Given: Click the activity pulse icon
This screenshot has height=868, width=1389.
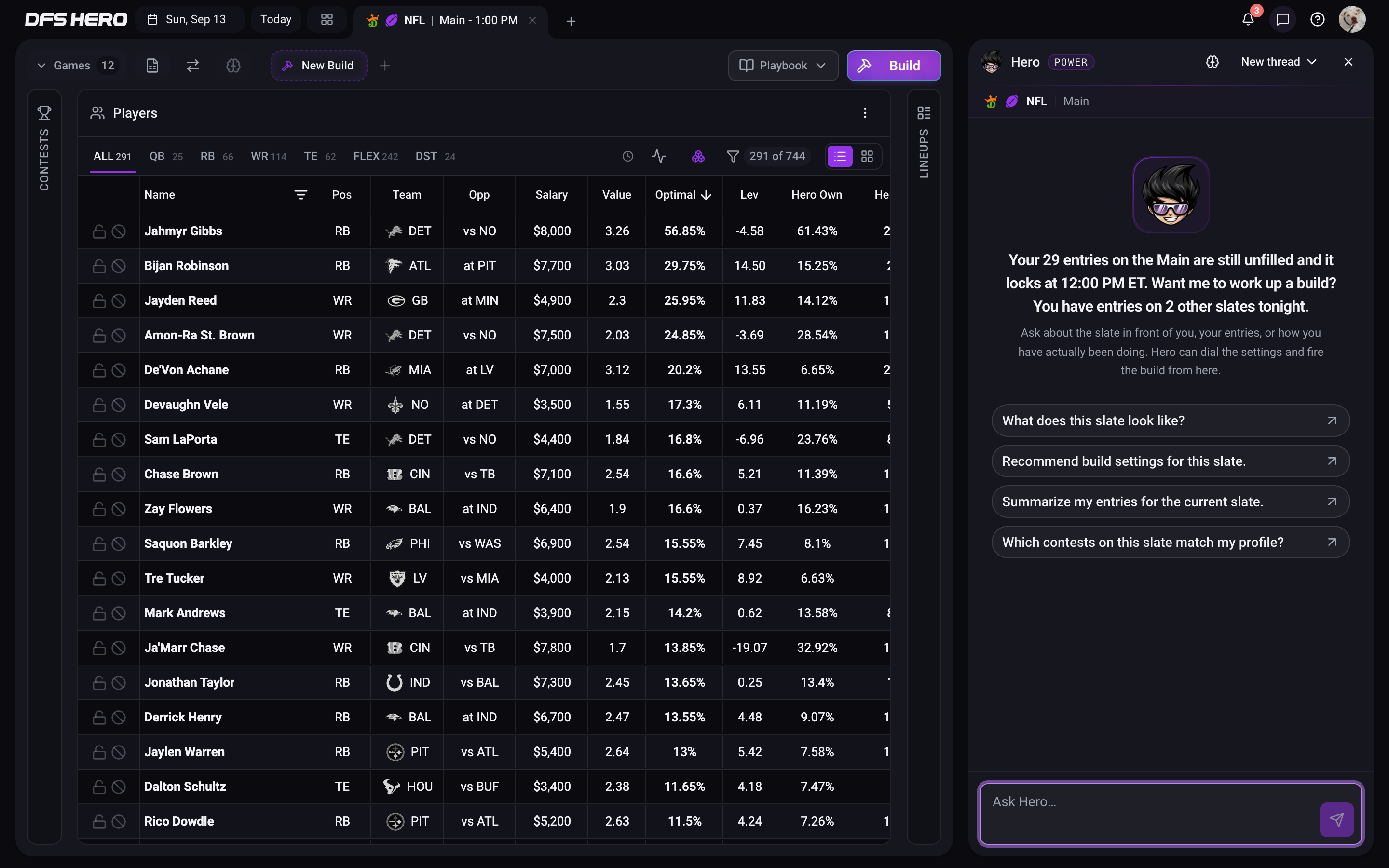Looking at the screenshot, I should click(659, 156).
